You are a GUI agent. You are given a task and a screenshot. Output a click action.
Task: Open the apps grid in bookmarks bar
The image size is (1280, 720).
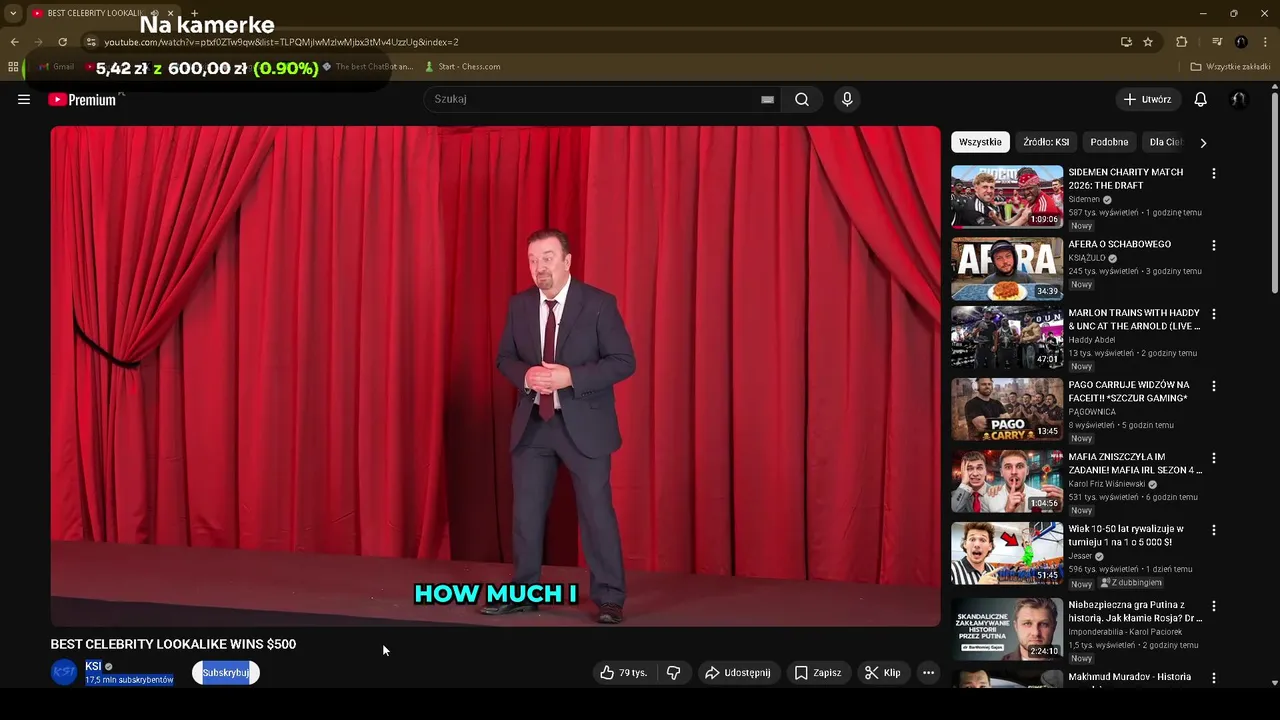pyautogui.click(x=13, y=67)
